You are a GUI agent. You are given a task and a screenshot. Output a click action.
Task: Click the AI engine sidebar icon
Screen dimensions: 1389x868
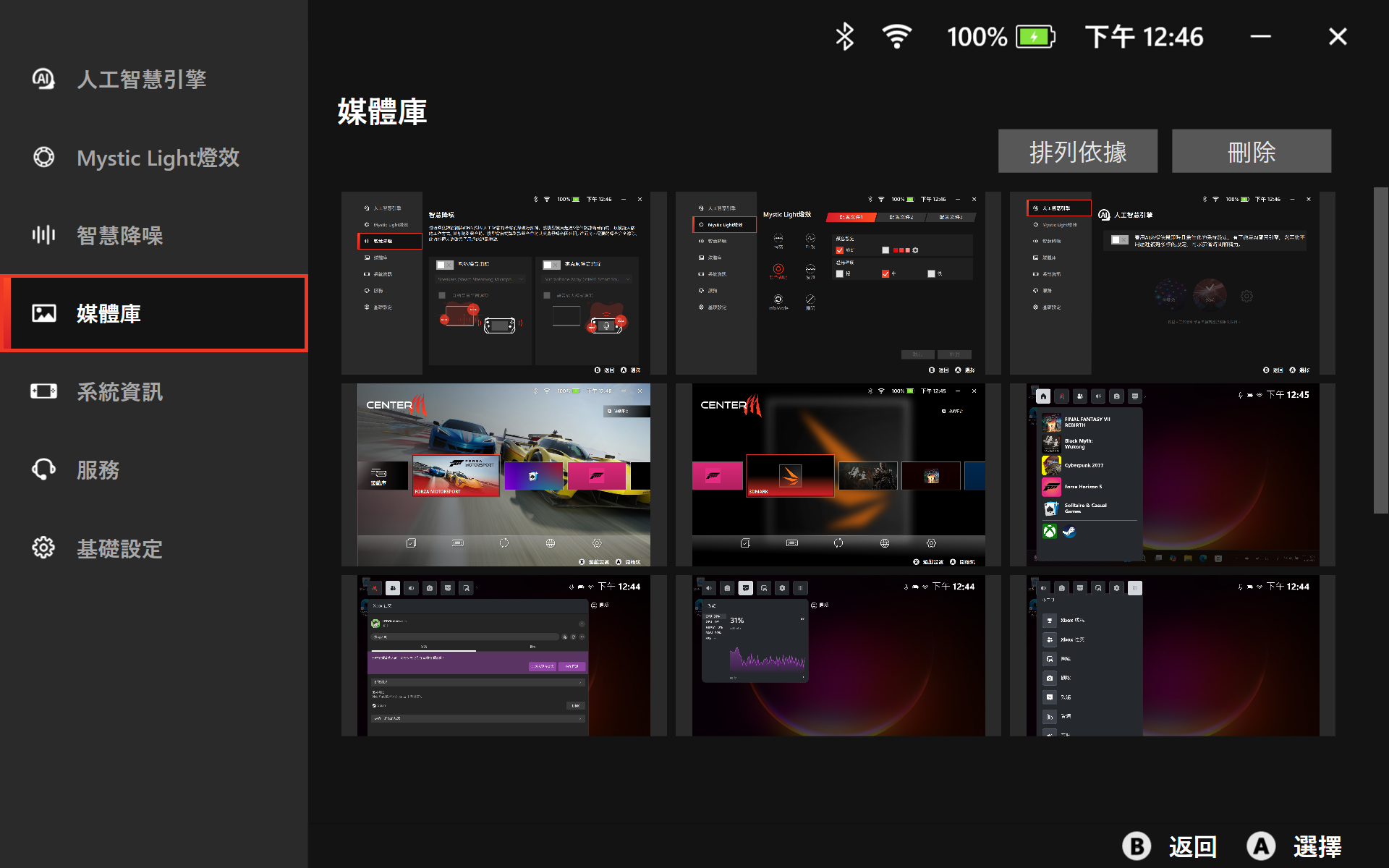pyautogui.click(x=43, y=79)
